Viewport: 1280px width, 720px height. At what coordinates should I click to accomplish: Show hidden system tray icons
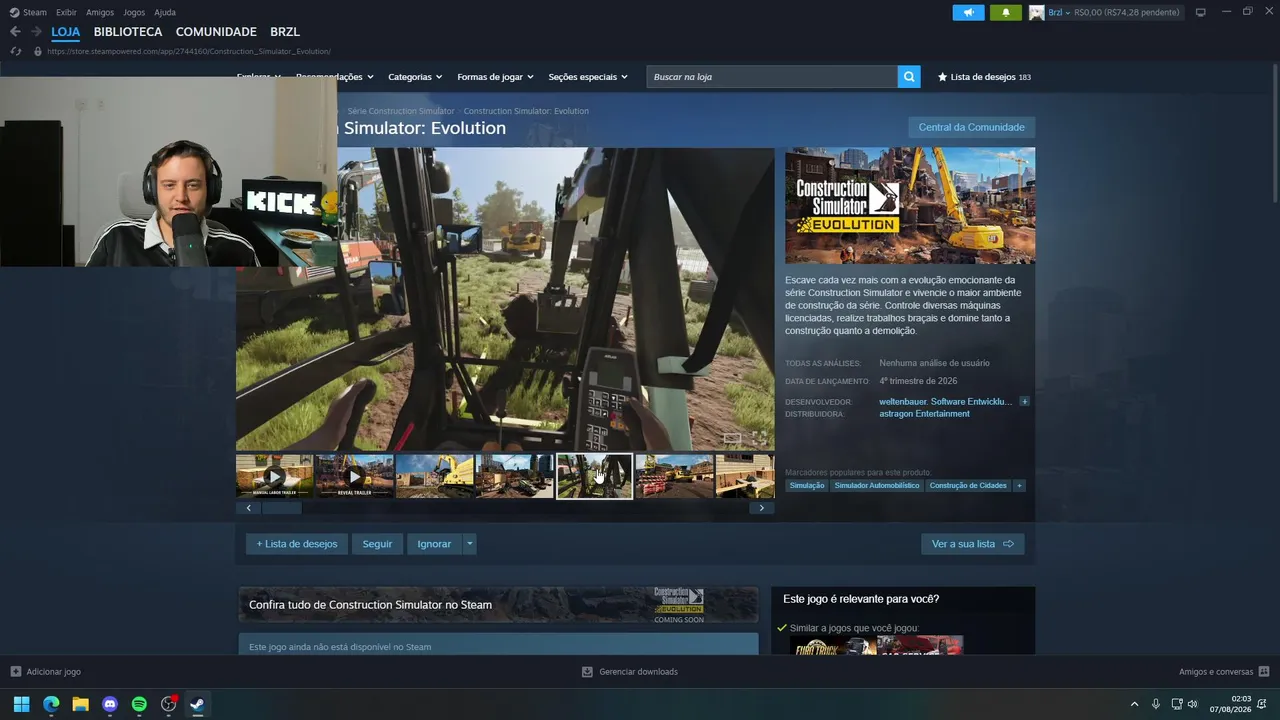coord(1134,704)
